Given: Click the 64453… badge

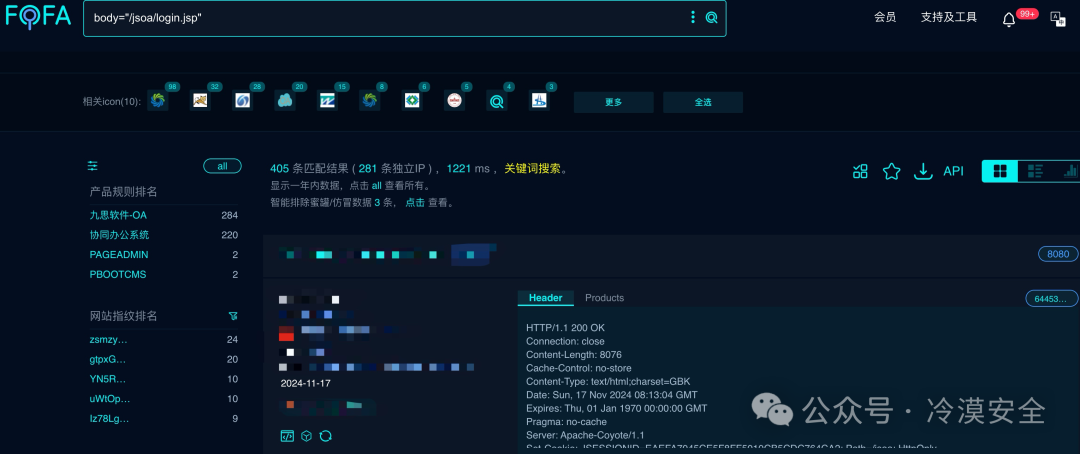Looking at the screenshot, I should pyautogui.click(x=1052, y=298).
